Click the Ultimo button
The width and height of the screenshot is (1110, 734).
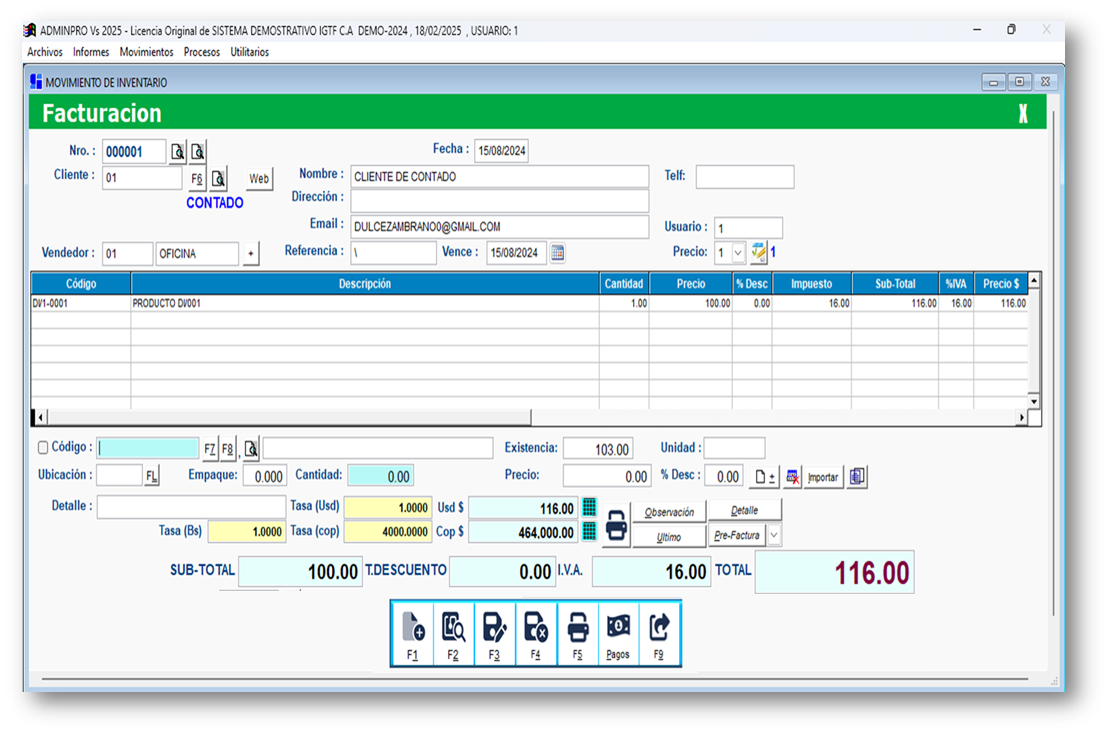pos(668,535)
